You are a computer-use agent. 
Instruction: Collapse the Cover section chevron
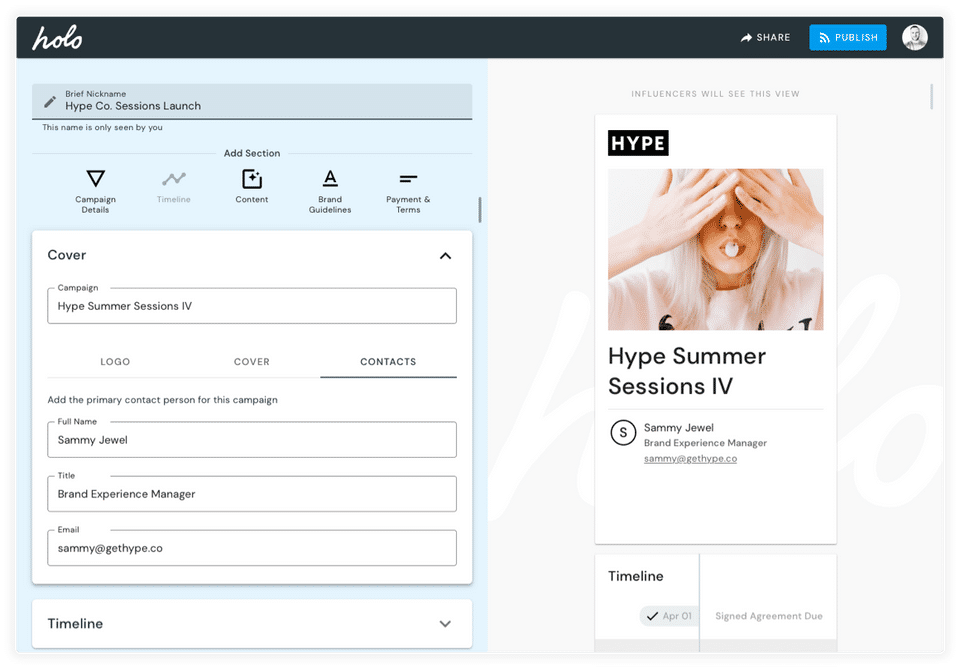[445, 256]
